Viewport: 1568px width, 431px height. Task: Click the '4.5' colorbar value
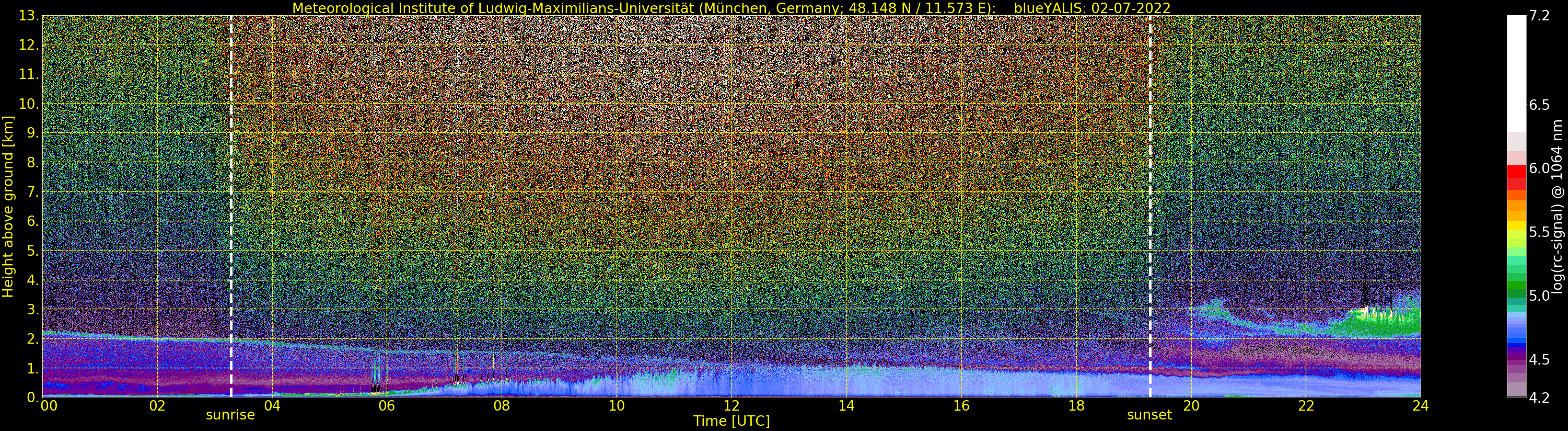(1539, 360)
